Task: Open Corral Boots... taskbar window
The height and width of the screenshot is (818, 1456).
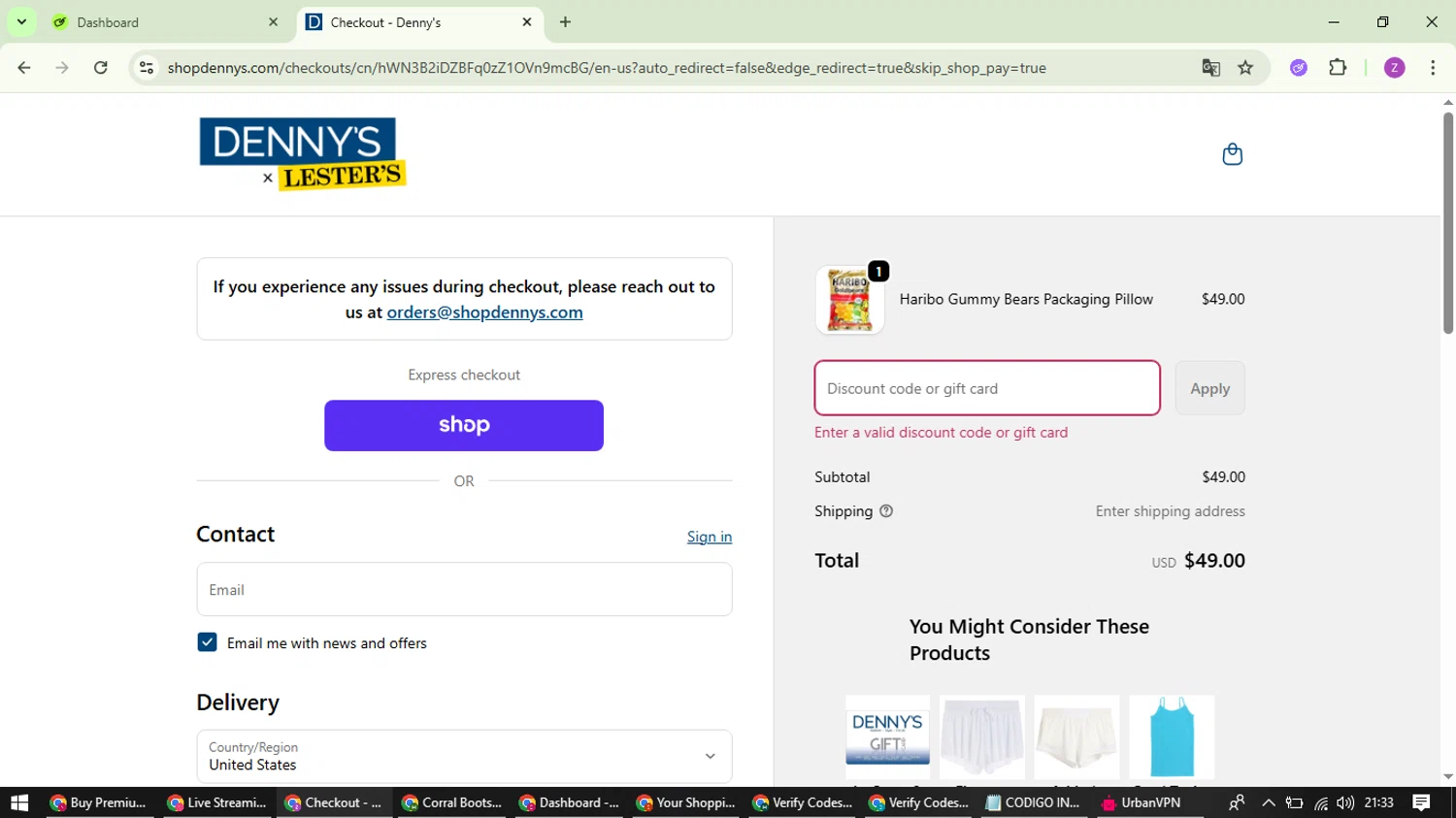Action: click(451, 802)
